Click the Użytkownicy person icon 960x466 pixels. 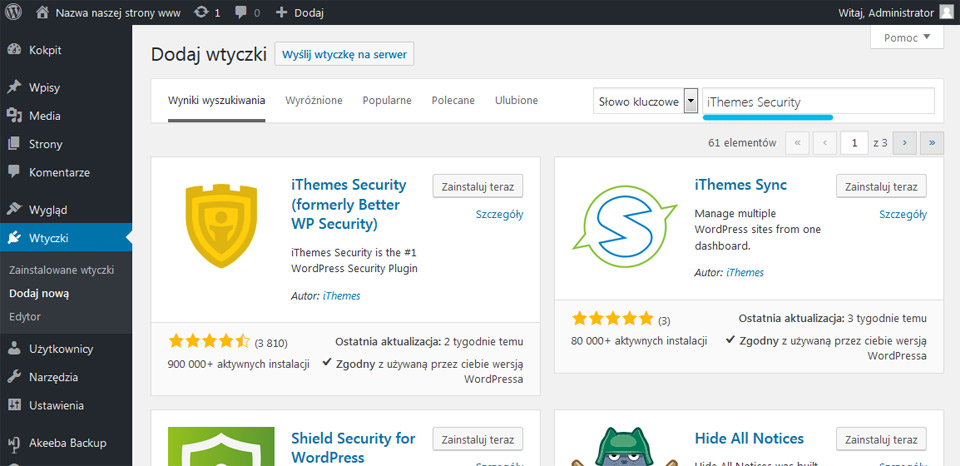(14, 349)
